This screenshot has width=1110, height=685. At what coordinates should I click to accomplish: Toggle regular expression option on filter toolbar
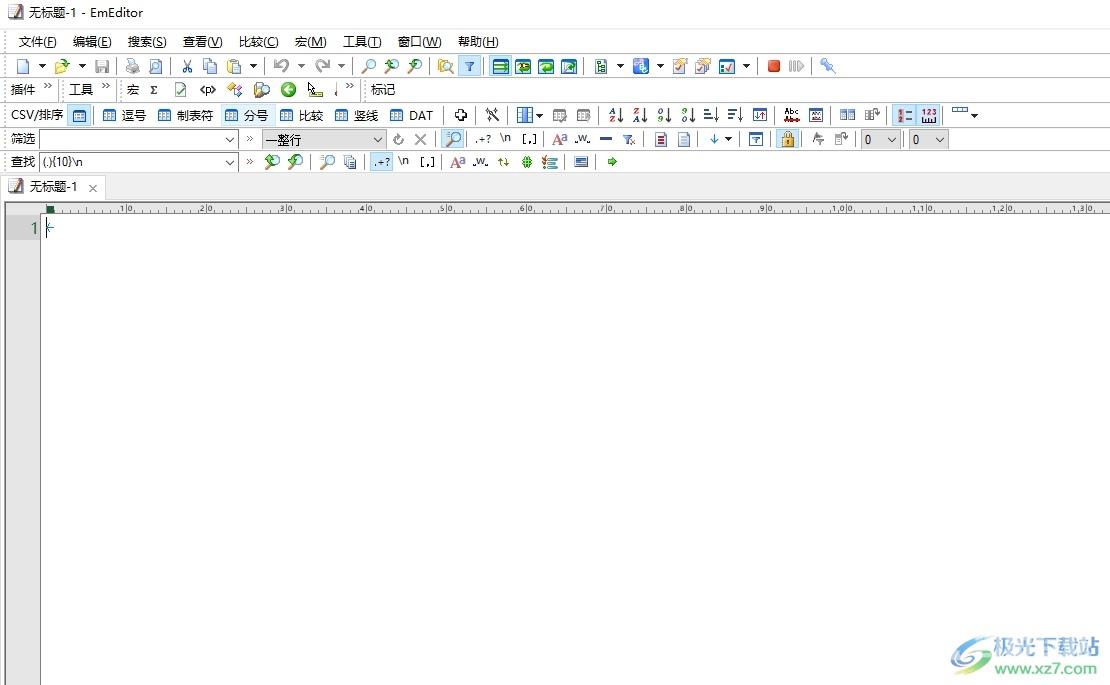tap(484, 139)
